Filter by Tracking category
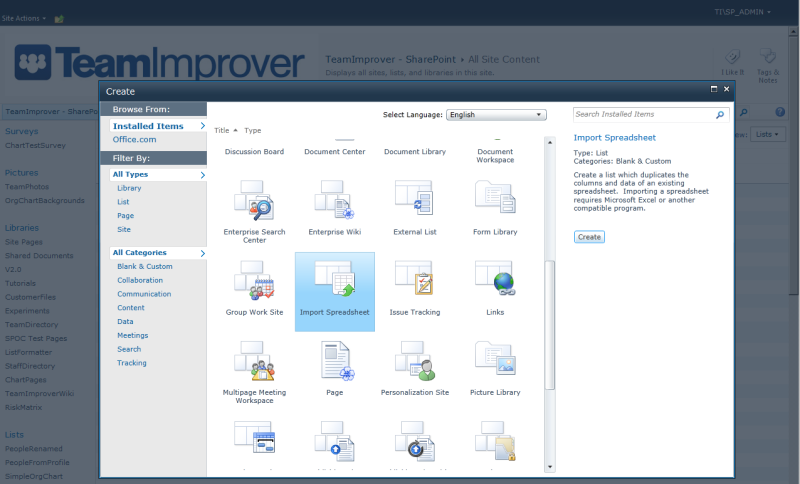800x484 pixels. click(132, 363)
